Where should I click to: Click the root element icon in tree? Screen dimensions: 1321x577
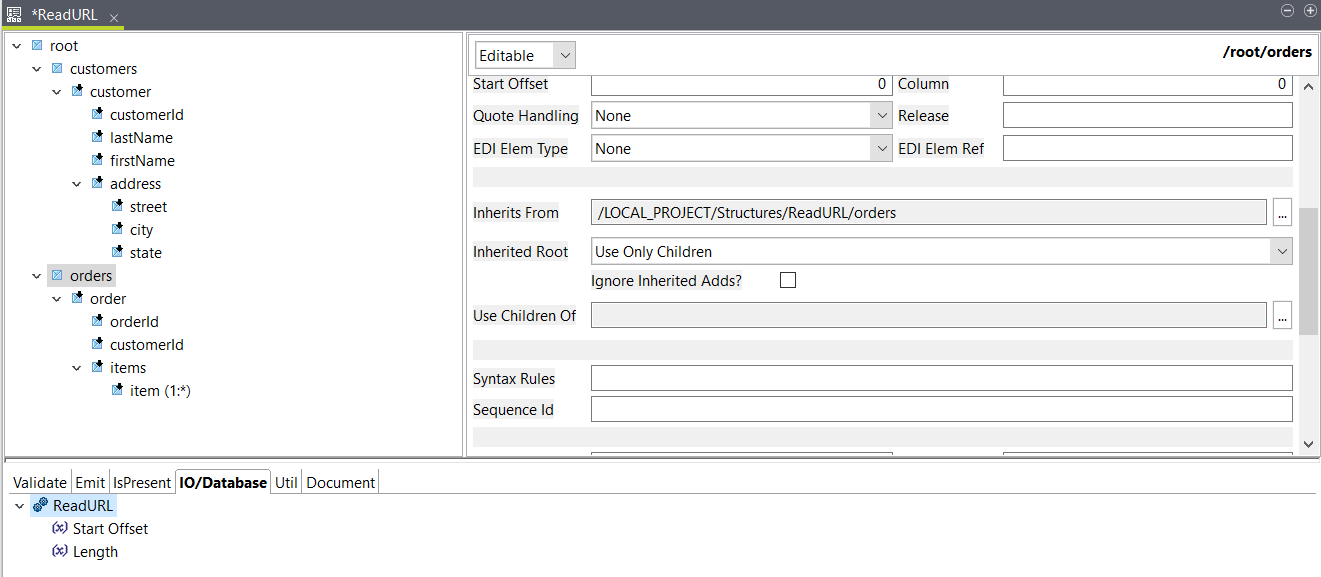tap(37, 46)
